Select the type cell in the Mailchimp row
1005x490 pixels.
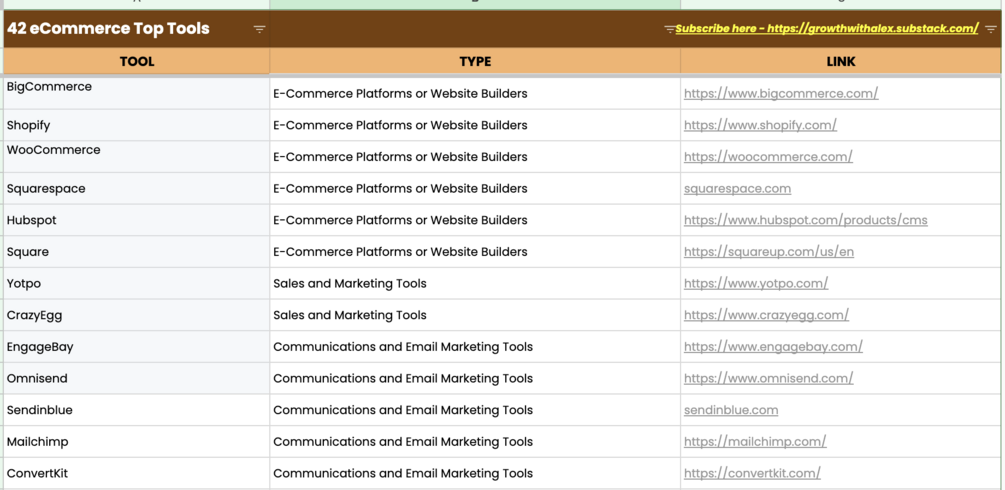coord(475,441)
